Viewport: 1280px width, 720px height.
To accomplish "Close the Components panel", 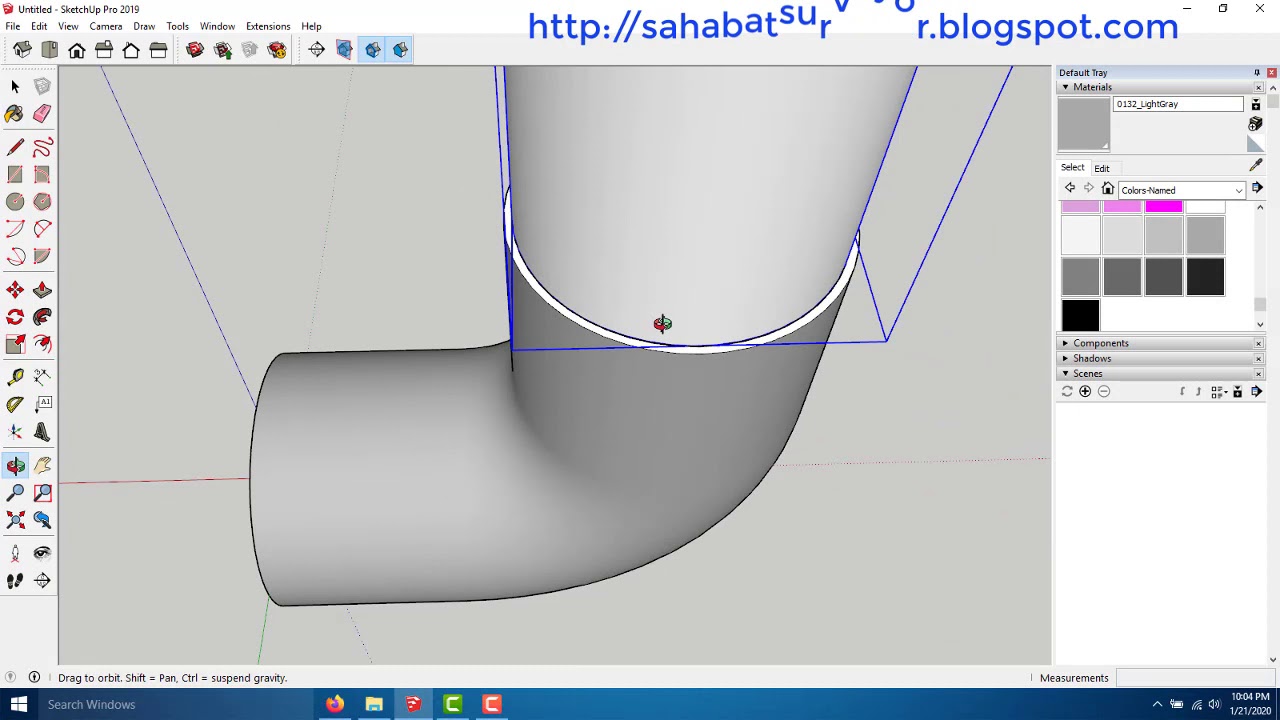I will tap(1258, 343).
